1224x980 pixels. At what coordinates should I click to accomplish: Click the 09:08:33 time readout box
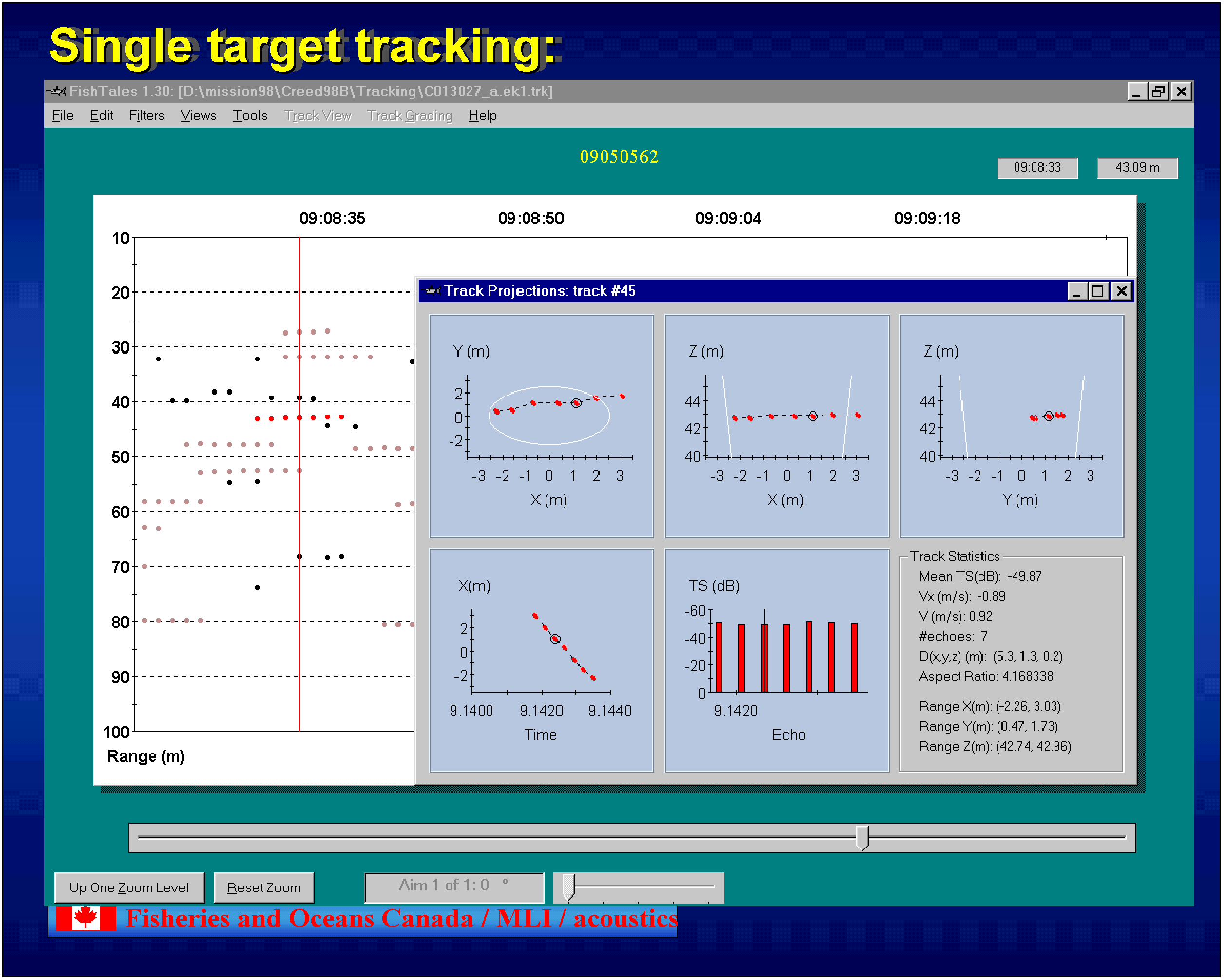coord(1037,168)
